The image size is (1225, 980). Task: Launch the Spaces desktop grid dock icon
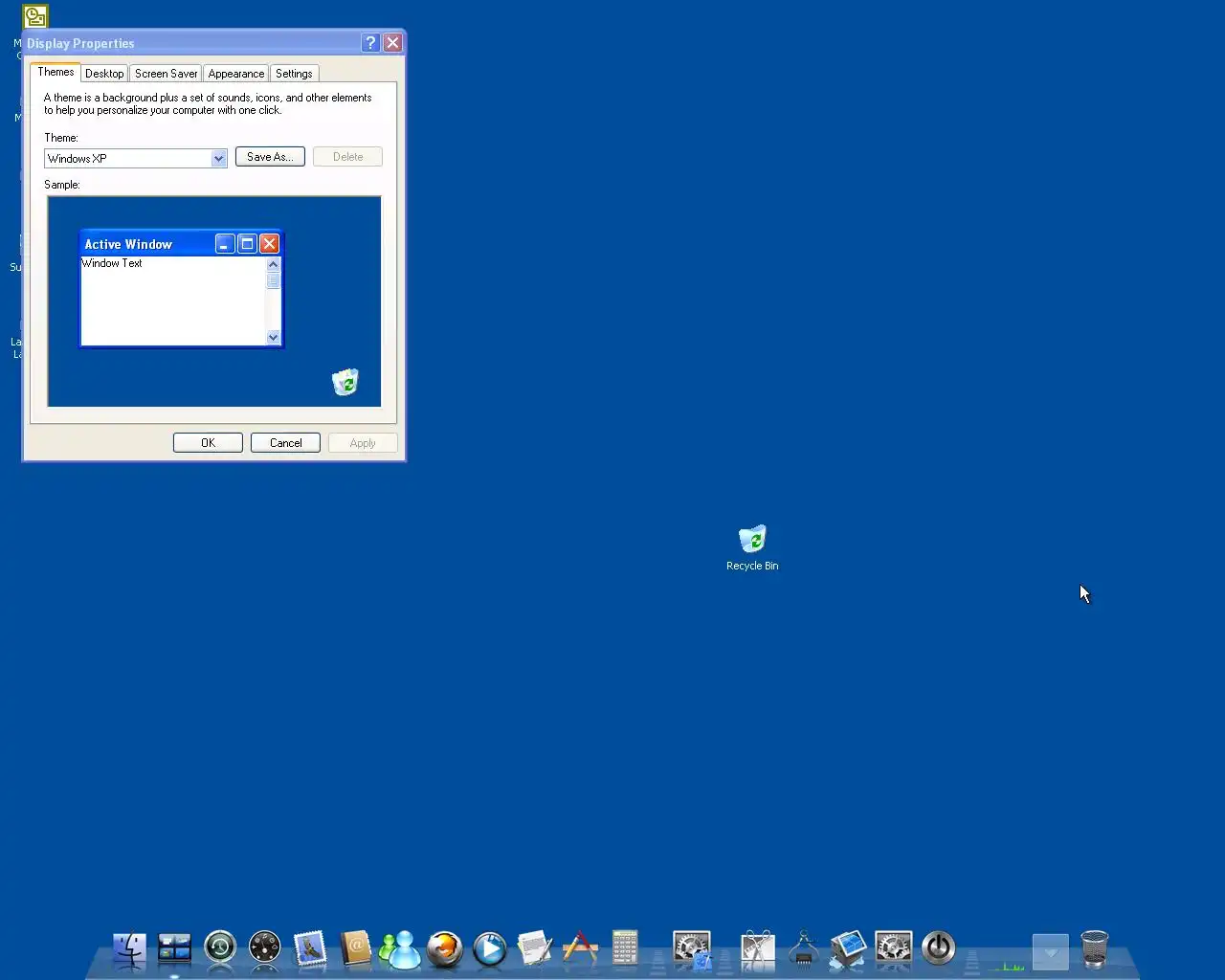[174, 948]
